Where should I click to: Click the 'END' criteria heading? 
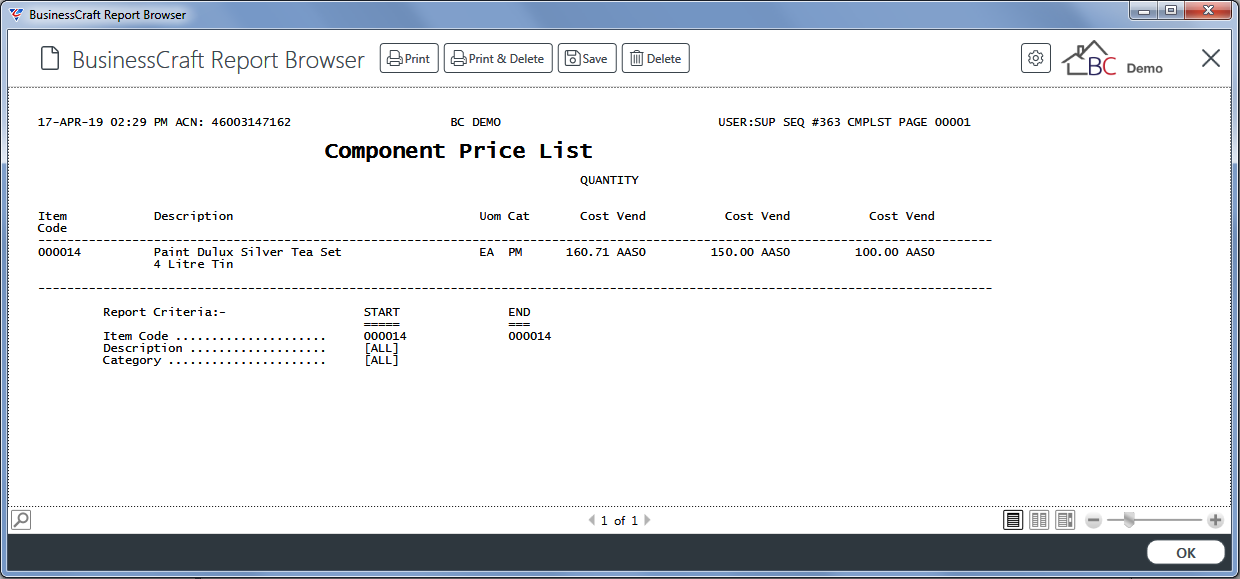[519, 312]
